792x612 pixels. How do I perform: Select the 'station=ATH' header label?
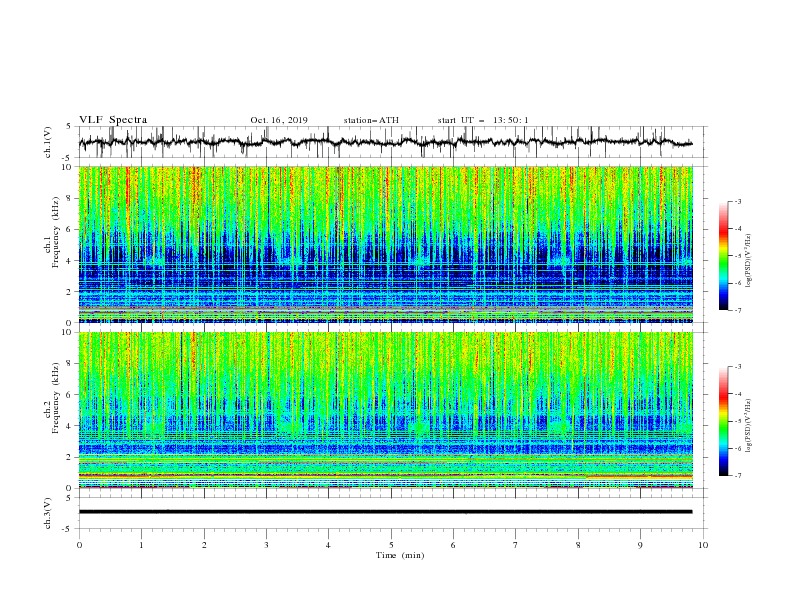coord(371,120)
